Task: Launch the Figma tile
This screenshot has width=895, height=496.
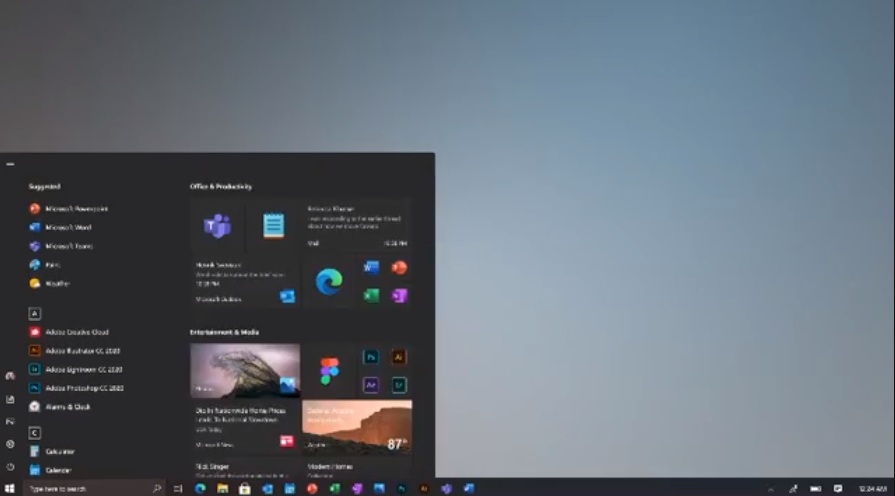Action: pyautogui.click(x=329, y=371)
